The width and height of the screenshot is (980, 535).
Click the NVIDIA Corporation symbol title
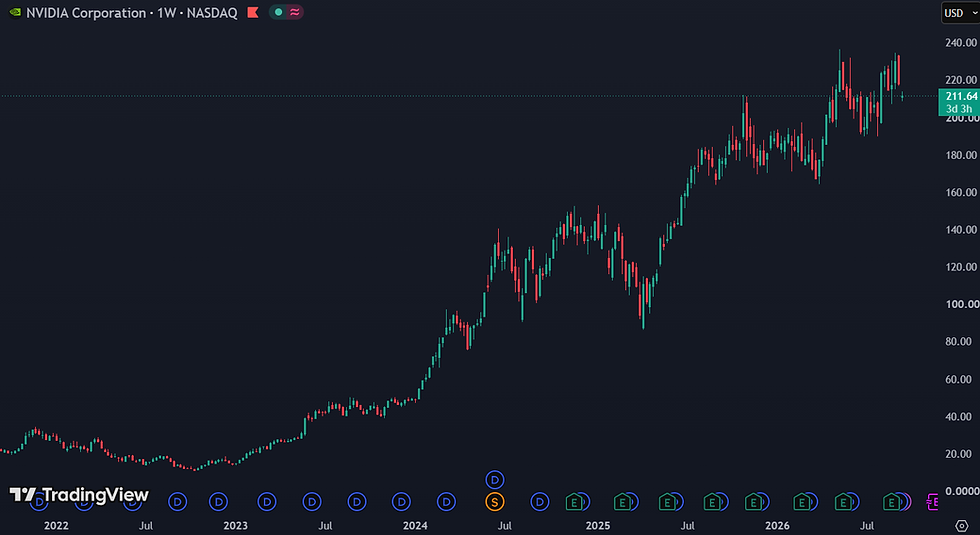[x=86, y=12]
